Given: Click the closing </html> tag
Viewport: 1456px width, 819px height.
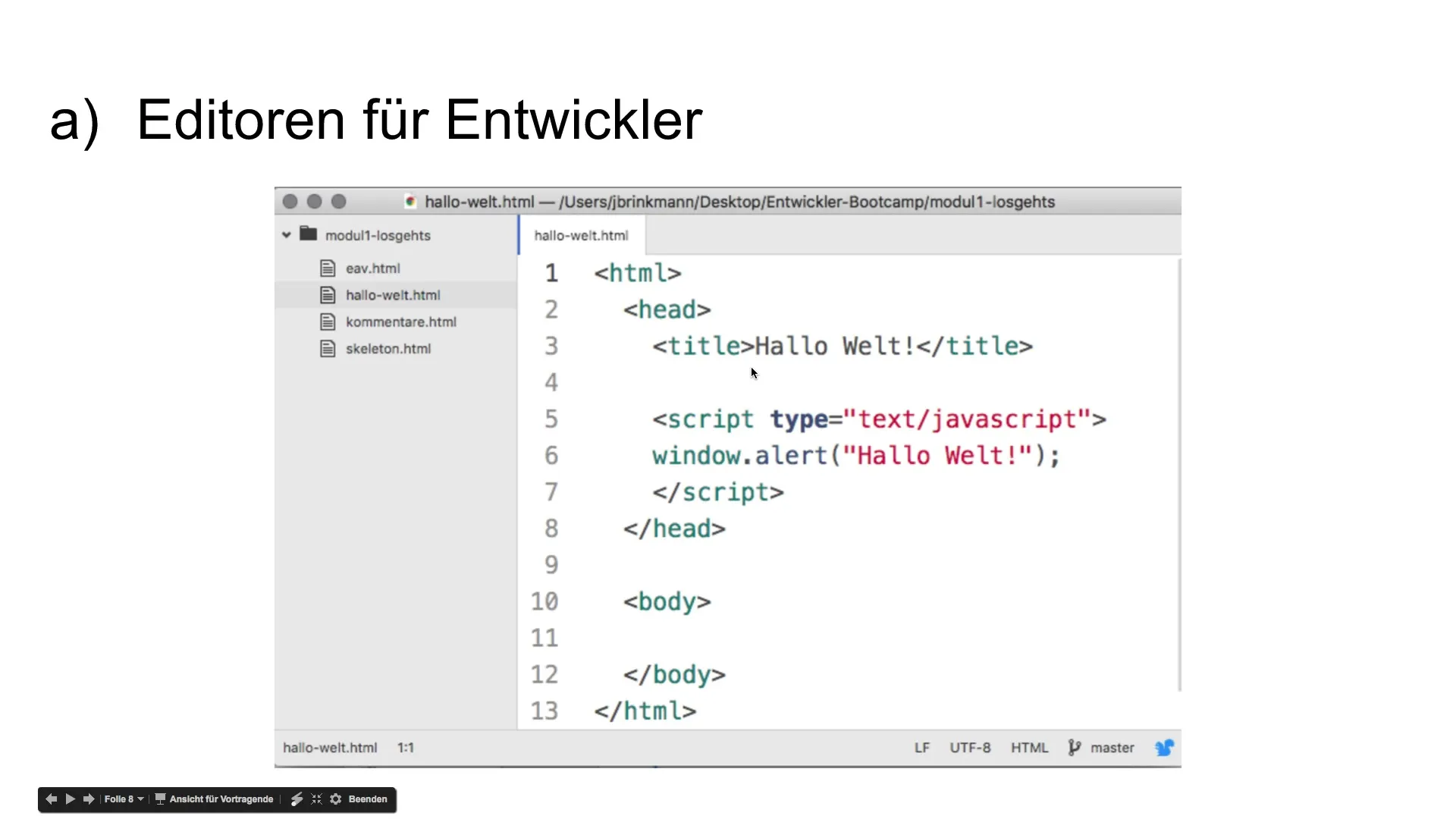Looking at the screenshot, I should (x=645, y=711).
